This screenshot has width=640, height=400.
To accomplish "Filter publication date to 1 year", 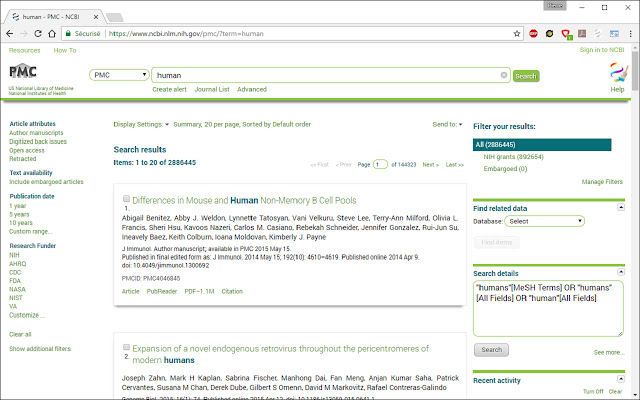I will point(18,206).
